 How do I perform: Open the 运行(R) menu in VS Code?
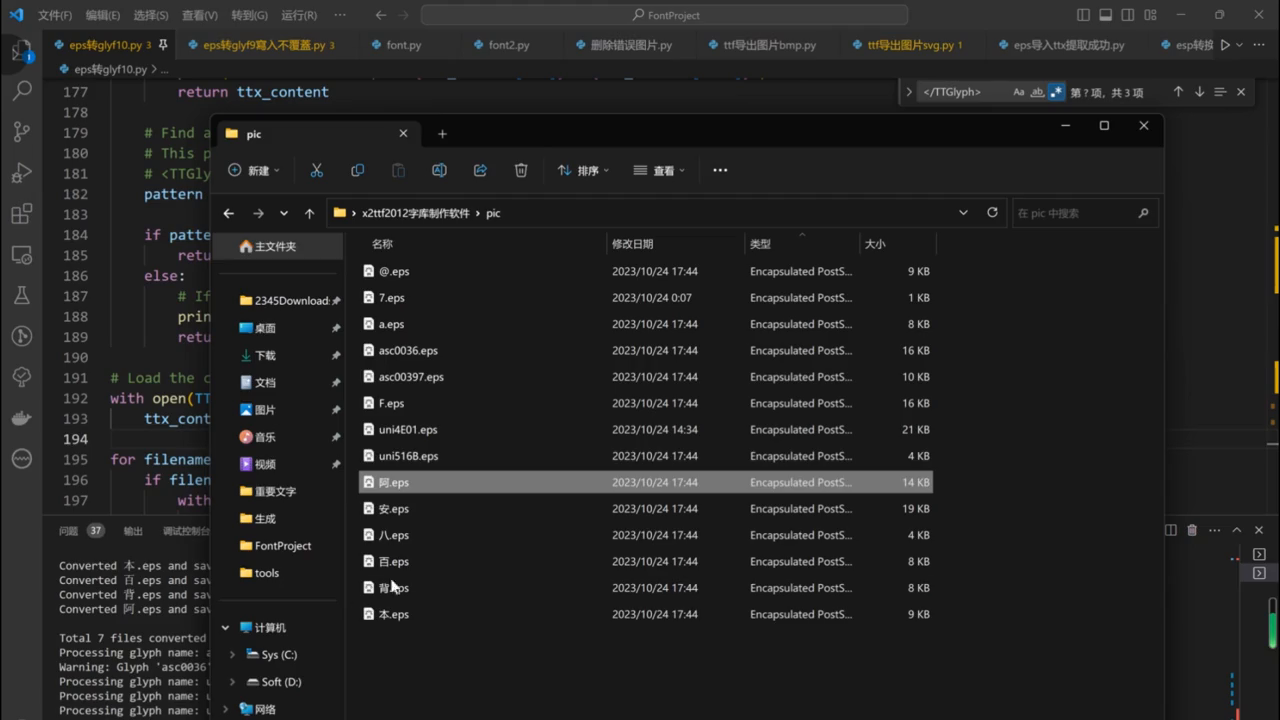point(299,16)
